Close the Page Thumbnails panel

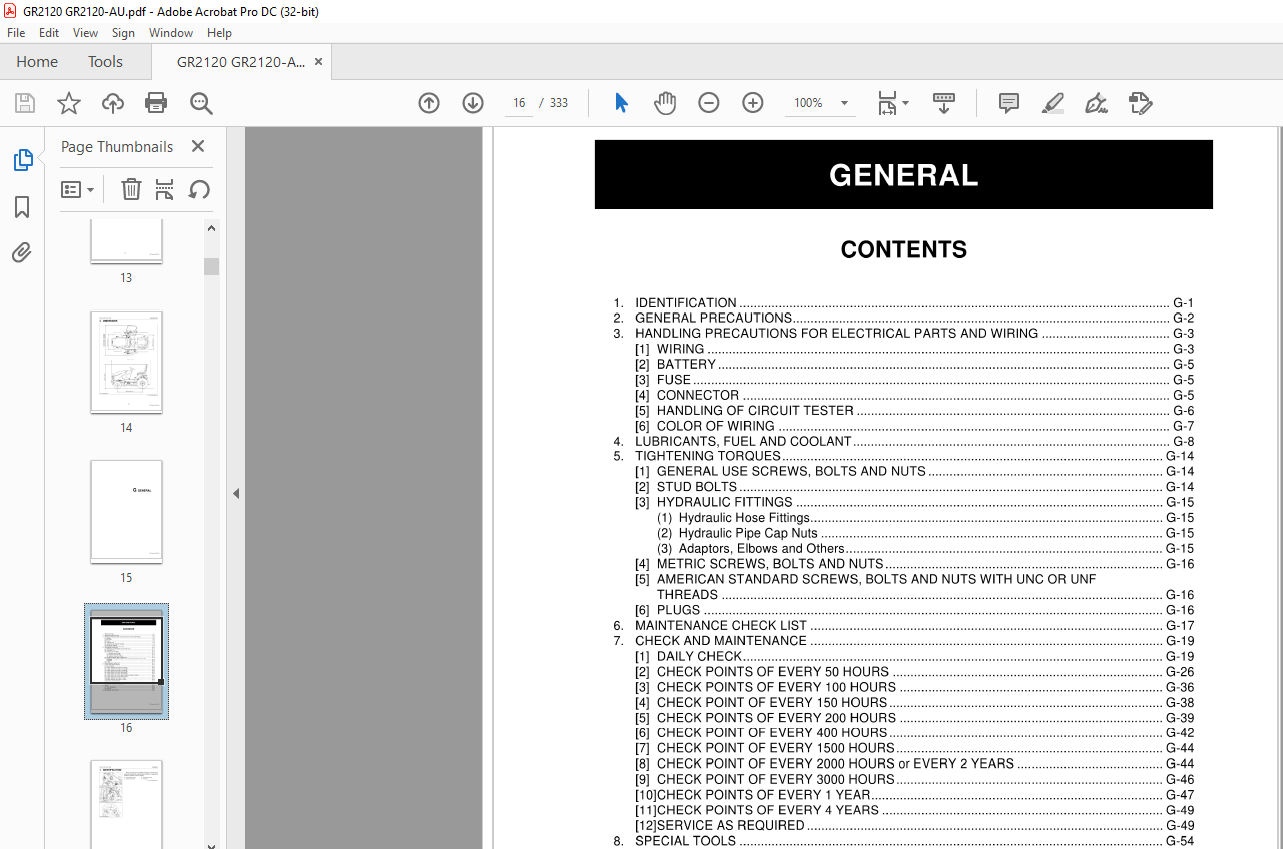[198, 147]
